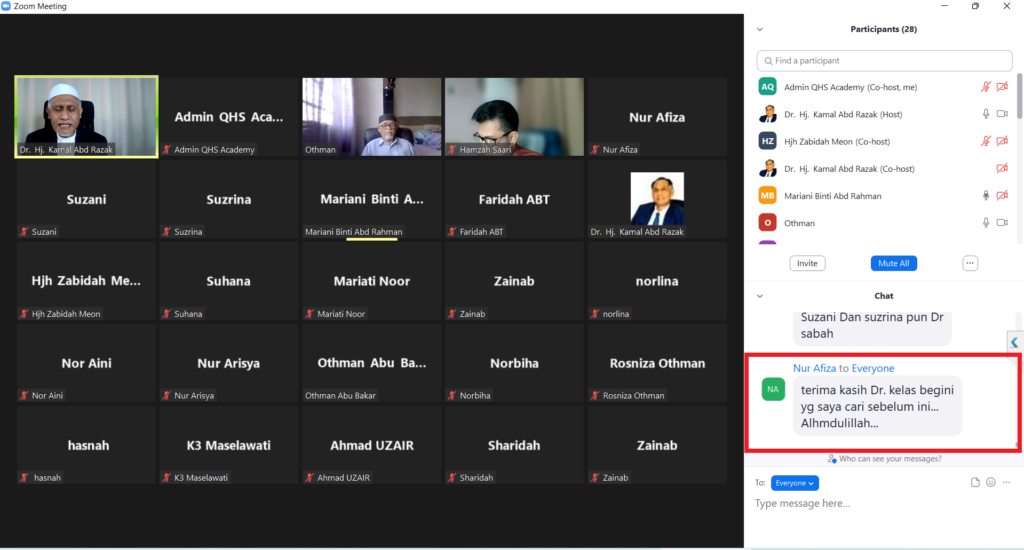
Task: Select Hamzah Saari's video tile
Action: pos(514,117)
